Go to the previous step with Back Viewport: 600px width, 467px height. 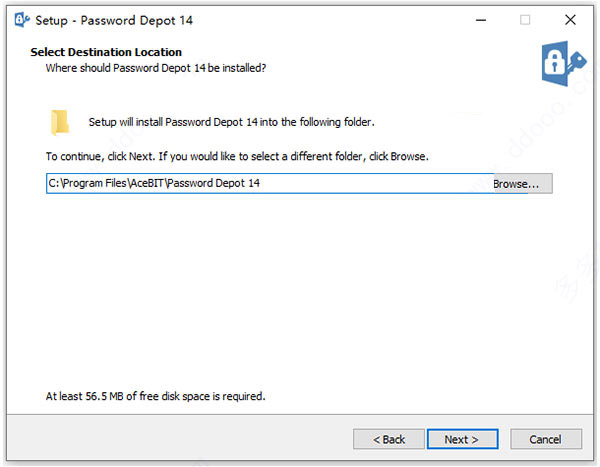tap(388, 439)
